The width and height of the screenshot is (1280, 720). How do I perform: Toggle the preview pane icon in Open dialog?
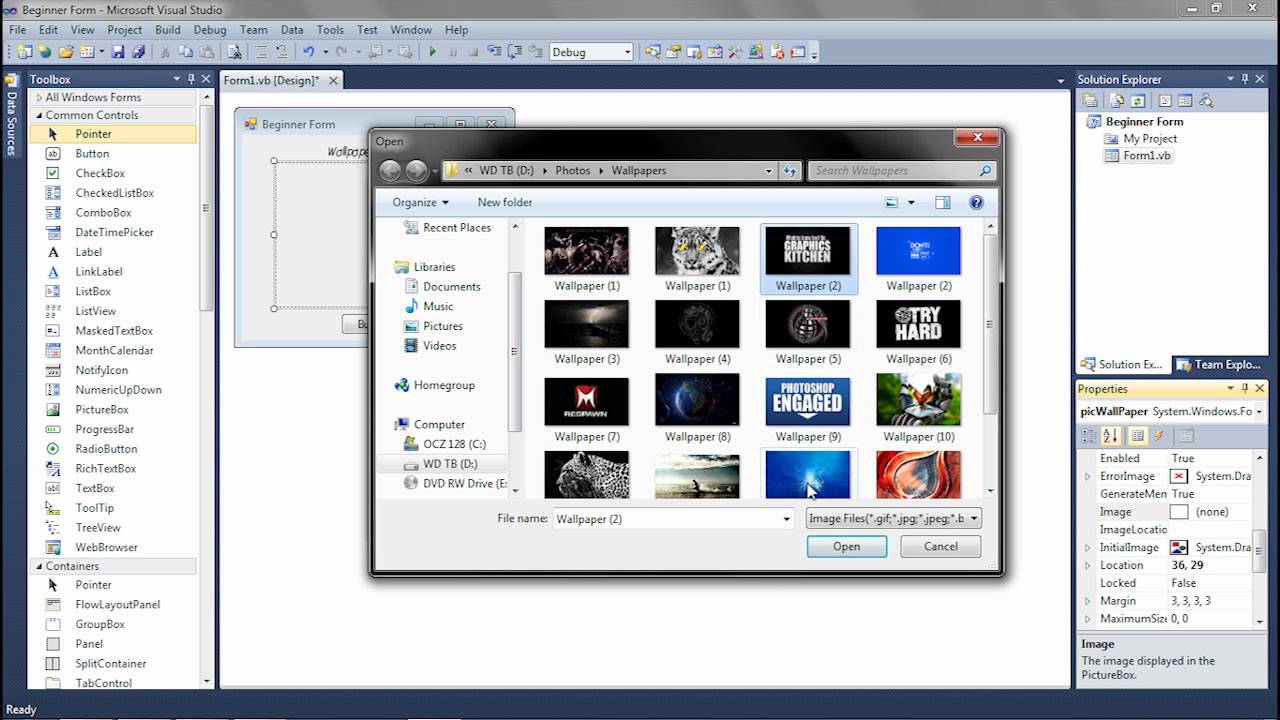942,202
